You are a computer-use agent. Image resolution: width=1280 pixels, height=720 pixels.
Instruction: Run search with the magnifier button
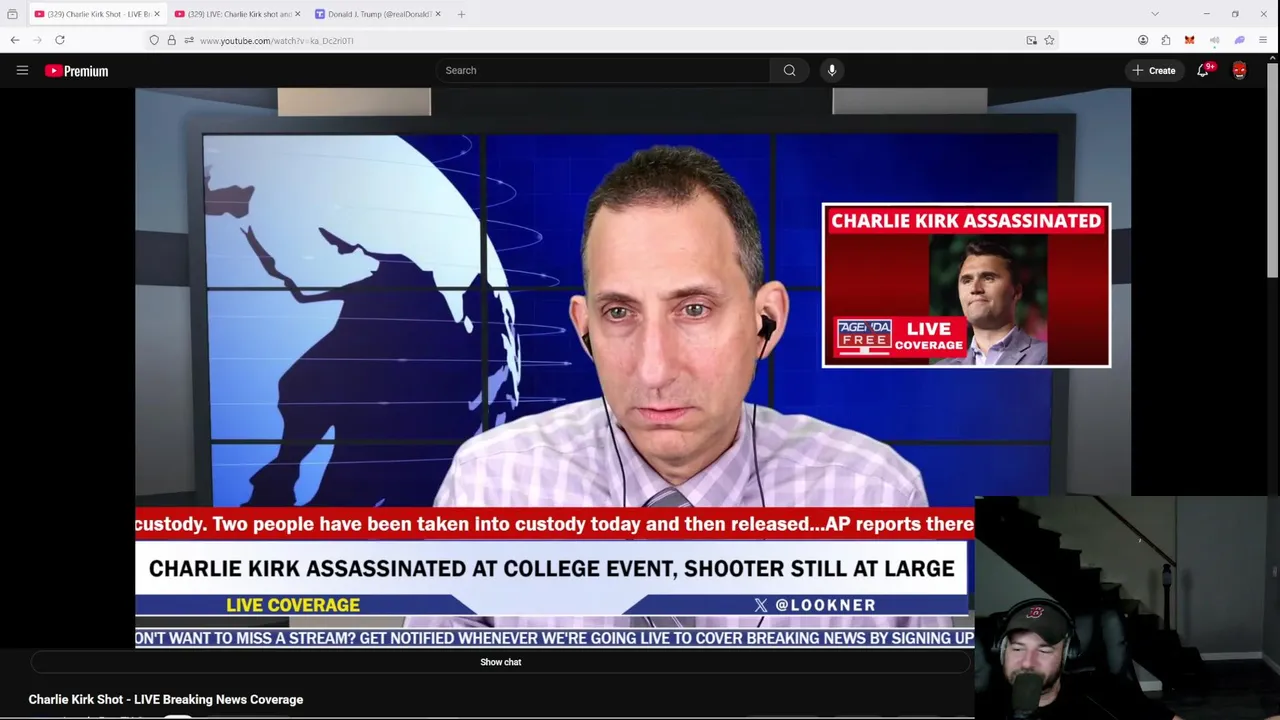pos(790,70)
